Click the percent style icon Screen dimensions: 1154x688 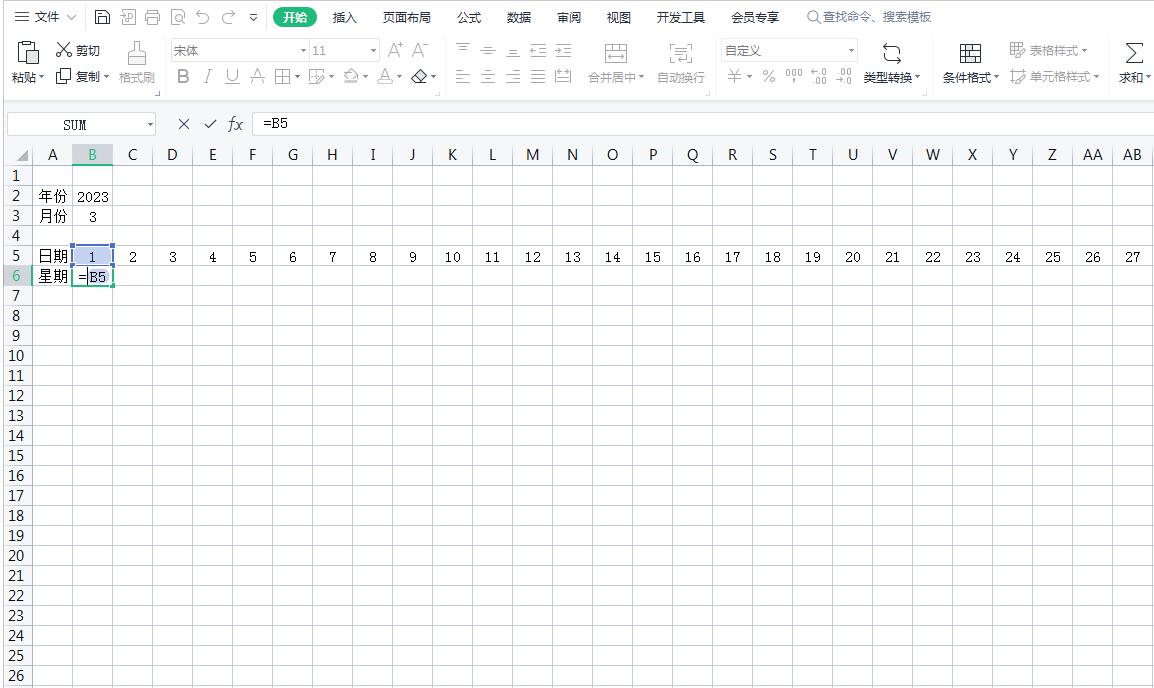coord(768,73)
